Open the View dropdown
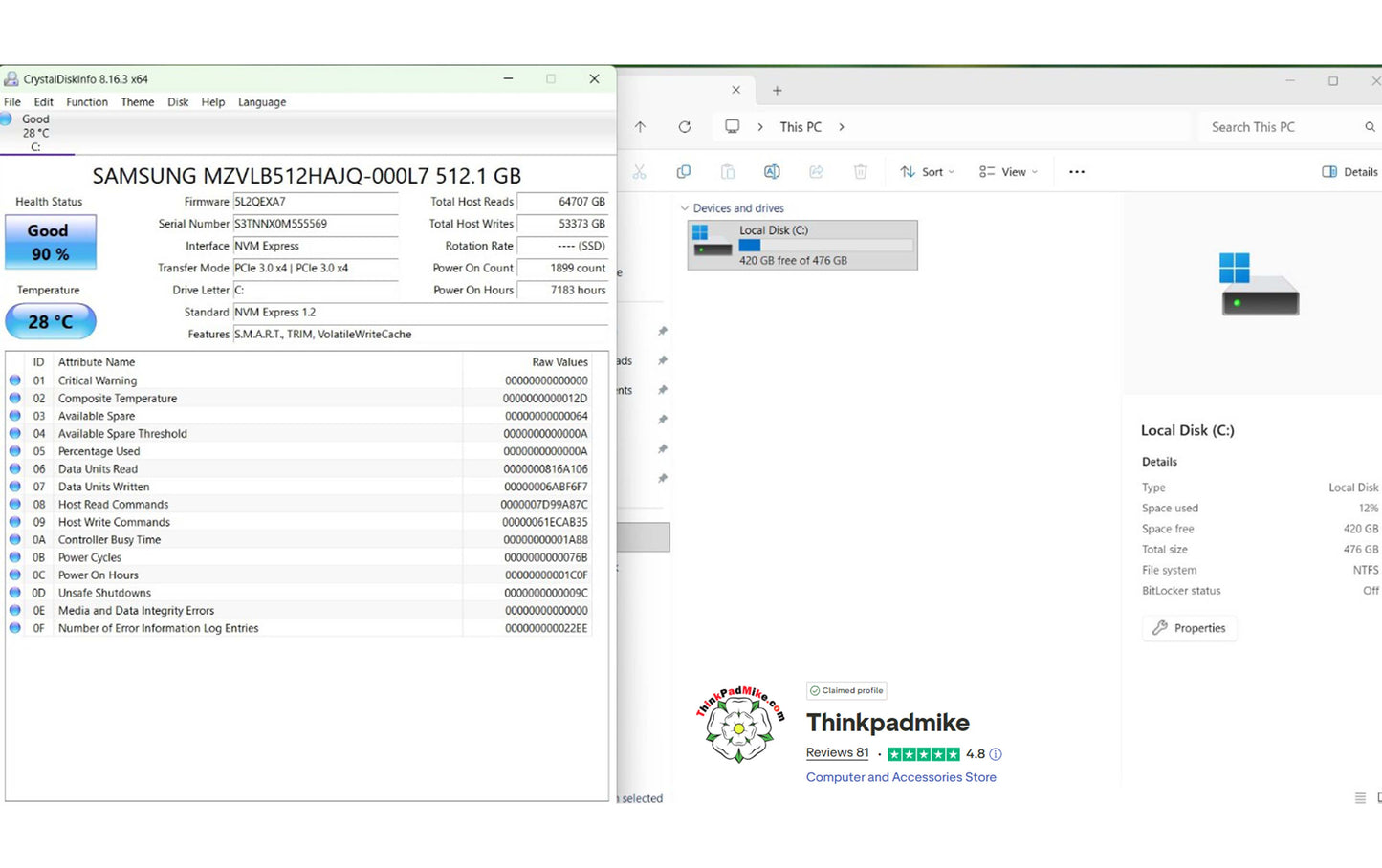The image size is (1382, 868). click(1008, 172)
